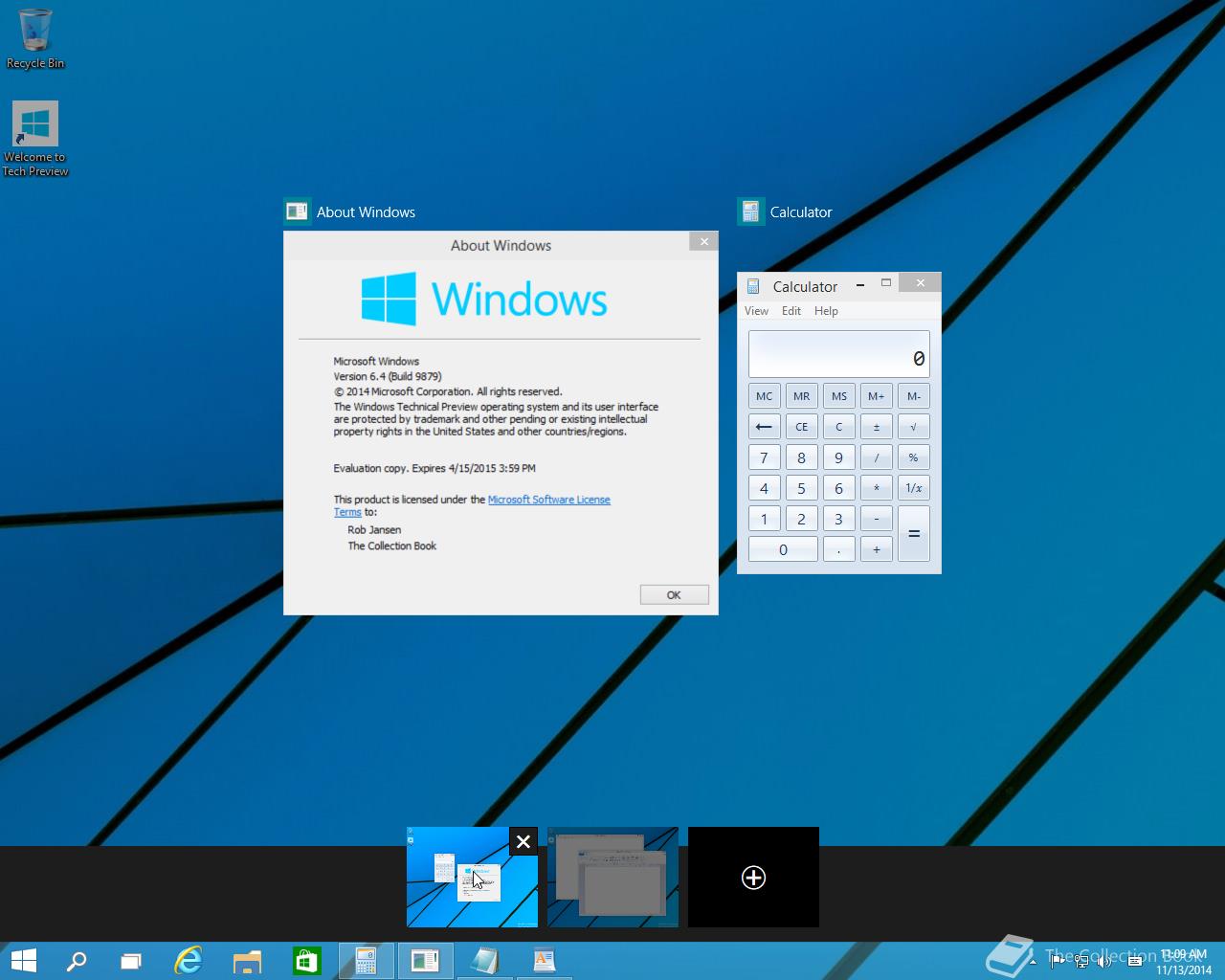The image size is (1225, 980).
Task: Add a new virtual desktop with plus
Action: (753, 877)
